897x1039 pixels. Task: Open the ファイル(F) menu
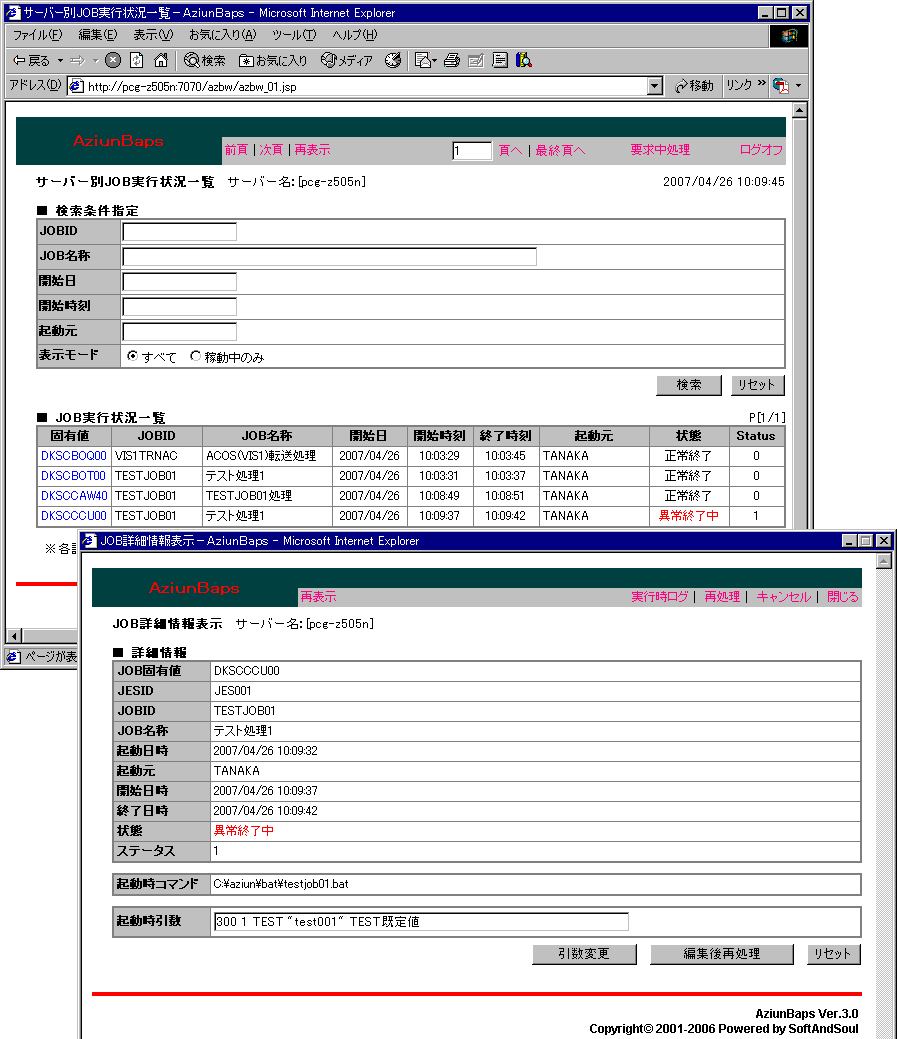tap(37, 34)
